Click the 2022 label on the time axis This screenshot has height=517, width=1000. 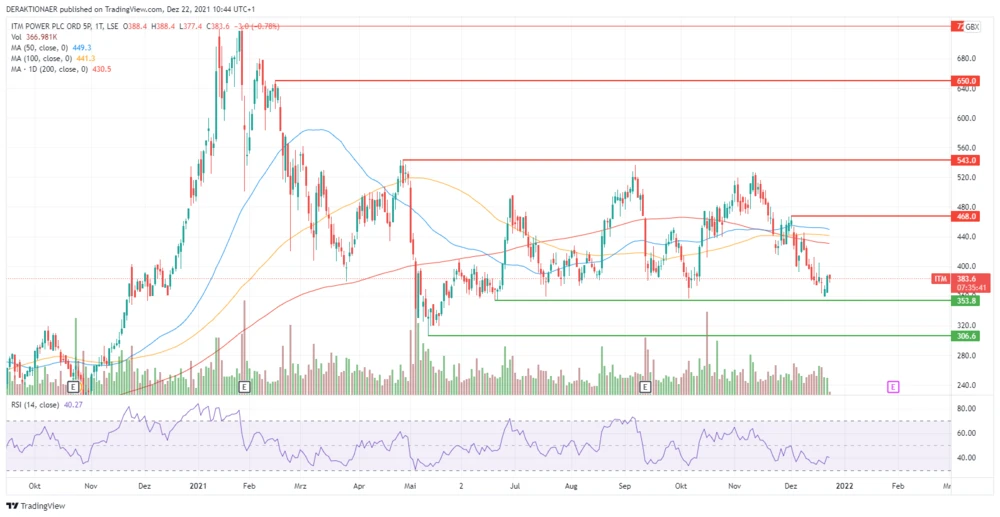845,486
